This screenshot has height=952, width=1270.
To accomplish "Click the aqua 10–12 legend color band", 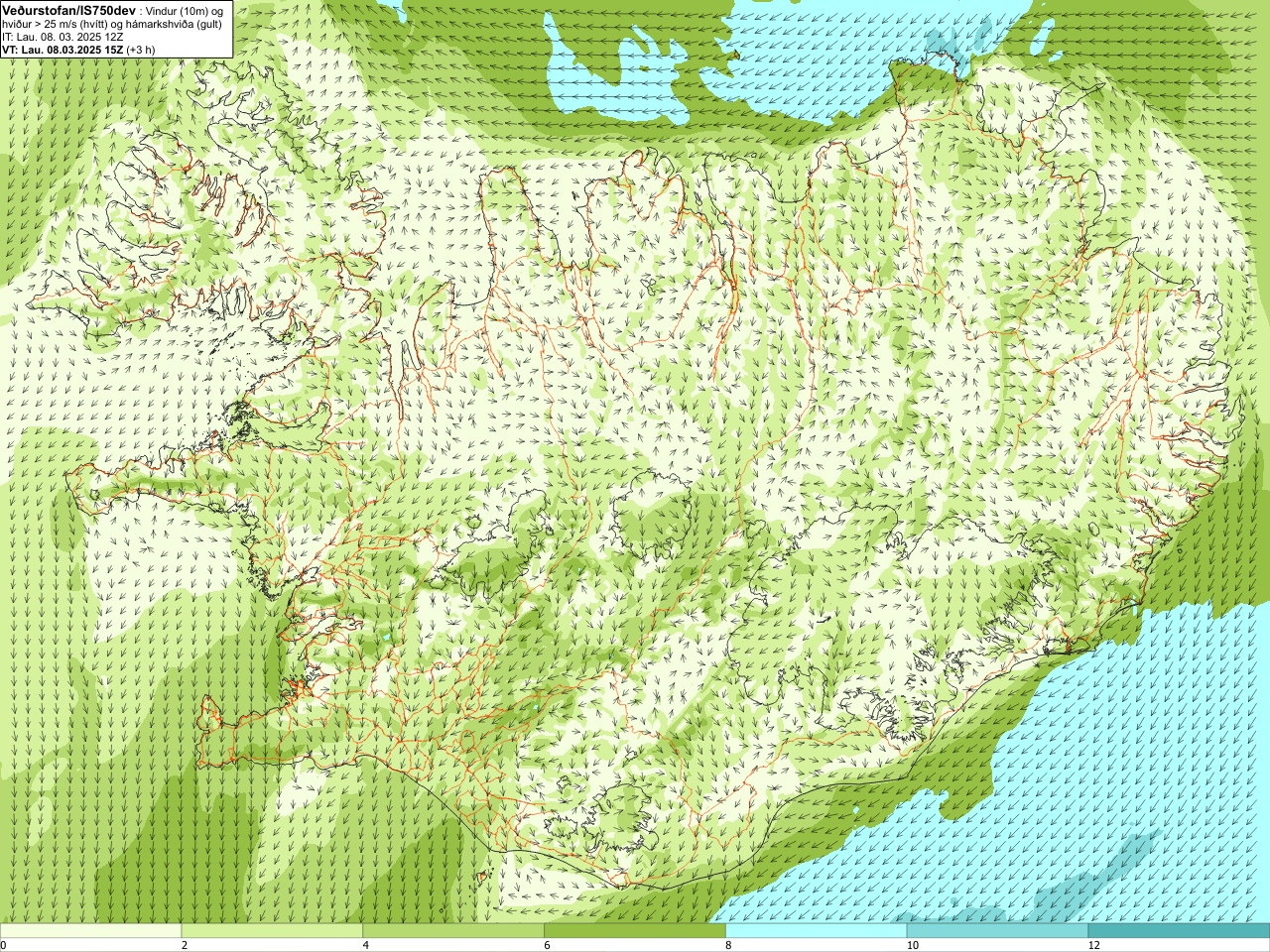I will [997, 931].
